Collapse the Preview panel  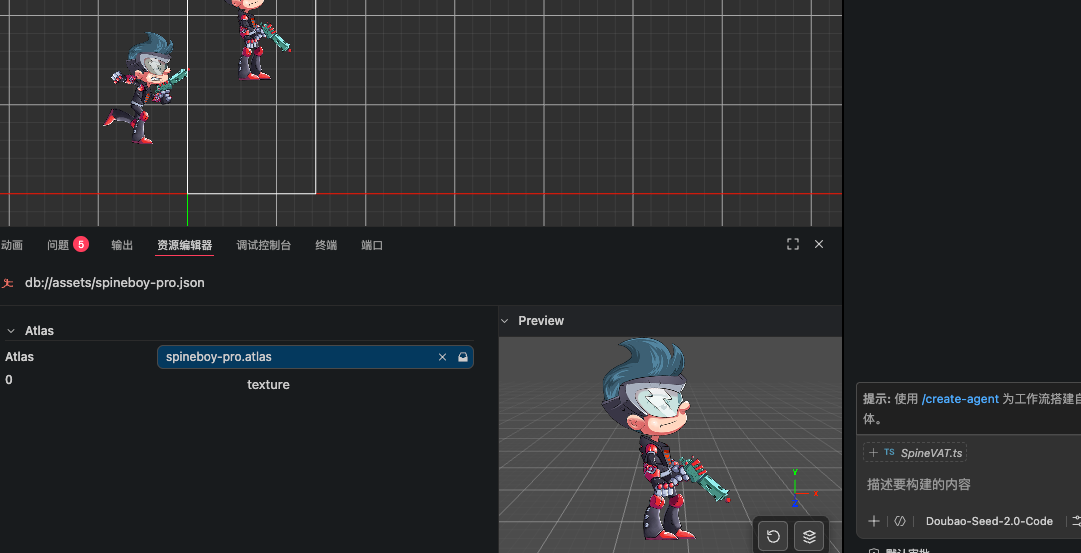point(505,321)
